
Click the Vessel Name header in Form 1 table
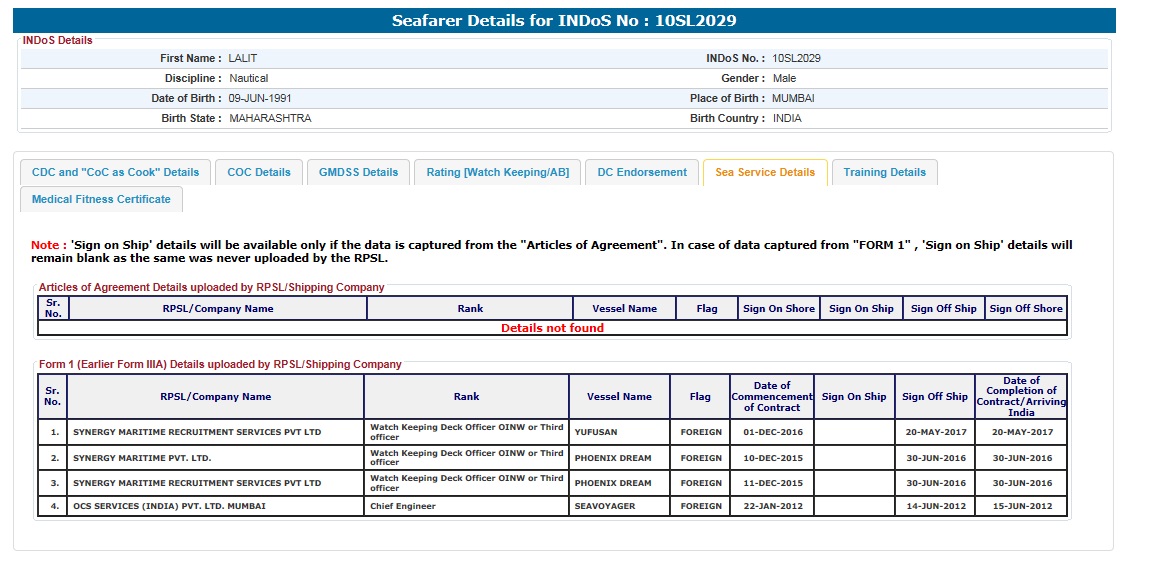click(x=620, y=396)
